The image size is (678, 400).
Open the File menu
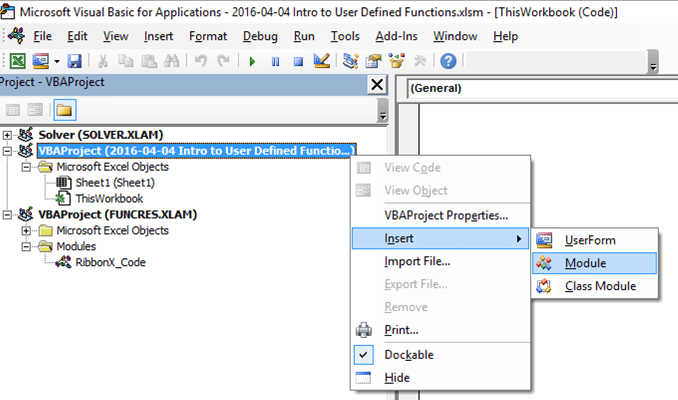[x=42, y=36]
